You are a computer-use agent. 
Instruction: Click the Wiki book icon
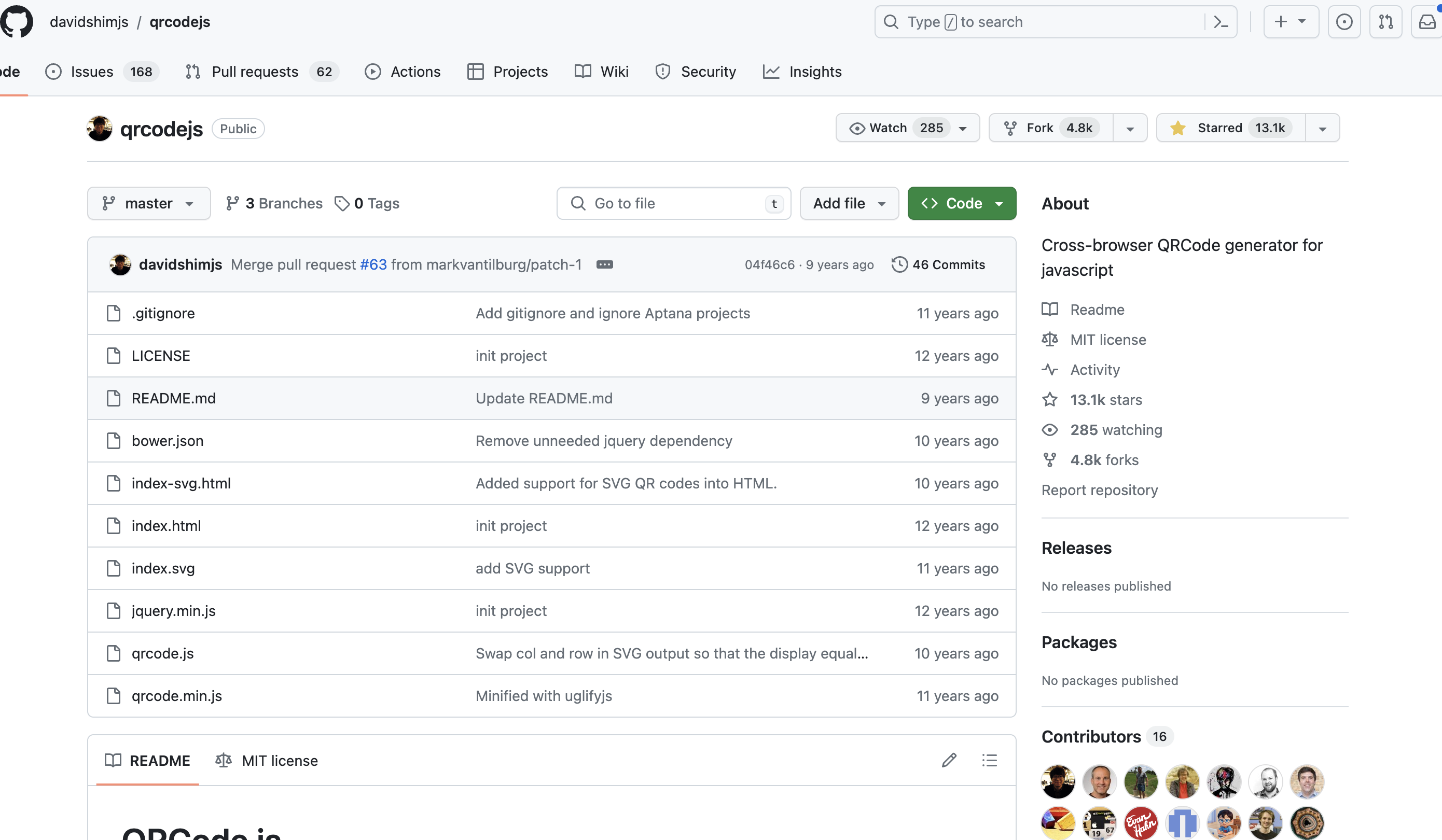tap(582, 71)
